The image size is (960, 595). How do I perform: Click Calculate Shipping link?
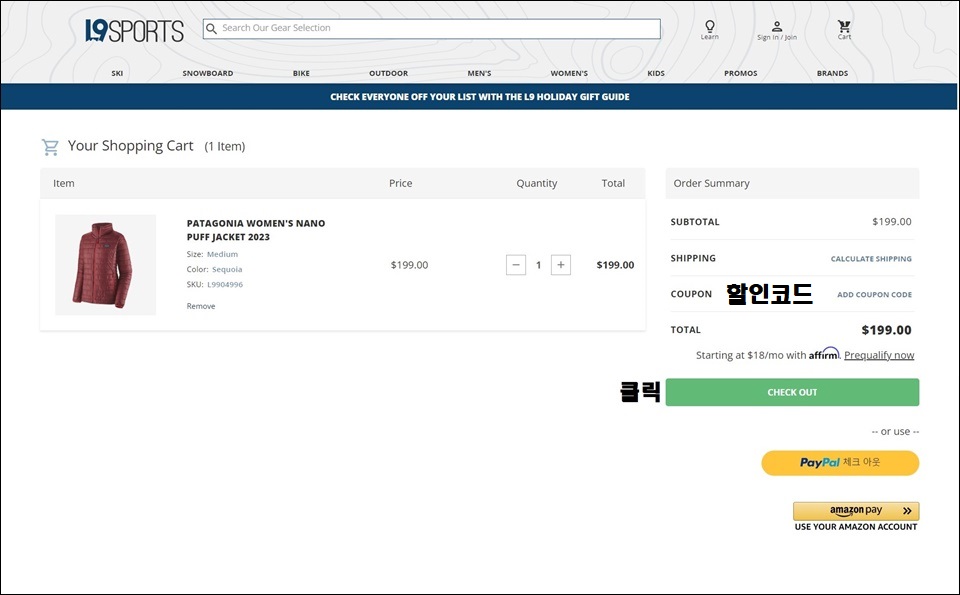pyautogui.click(x=871, y=259)
